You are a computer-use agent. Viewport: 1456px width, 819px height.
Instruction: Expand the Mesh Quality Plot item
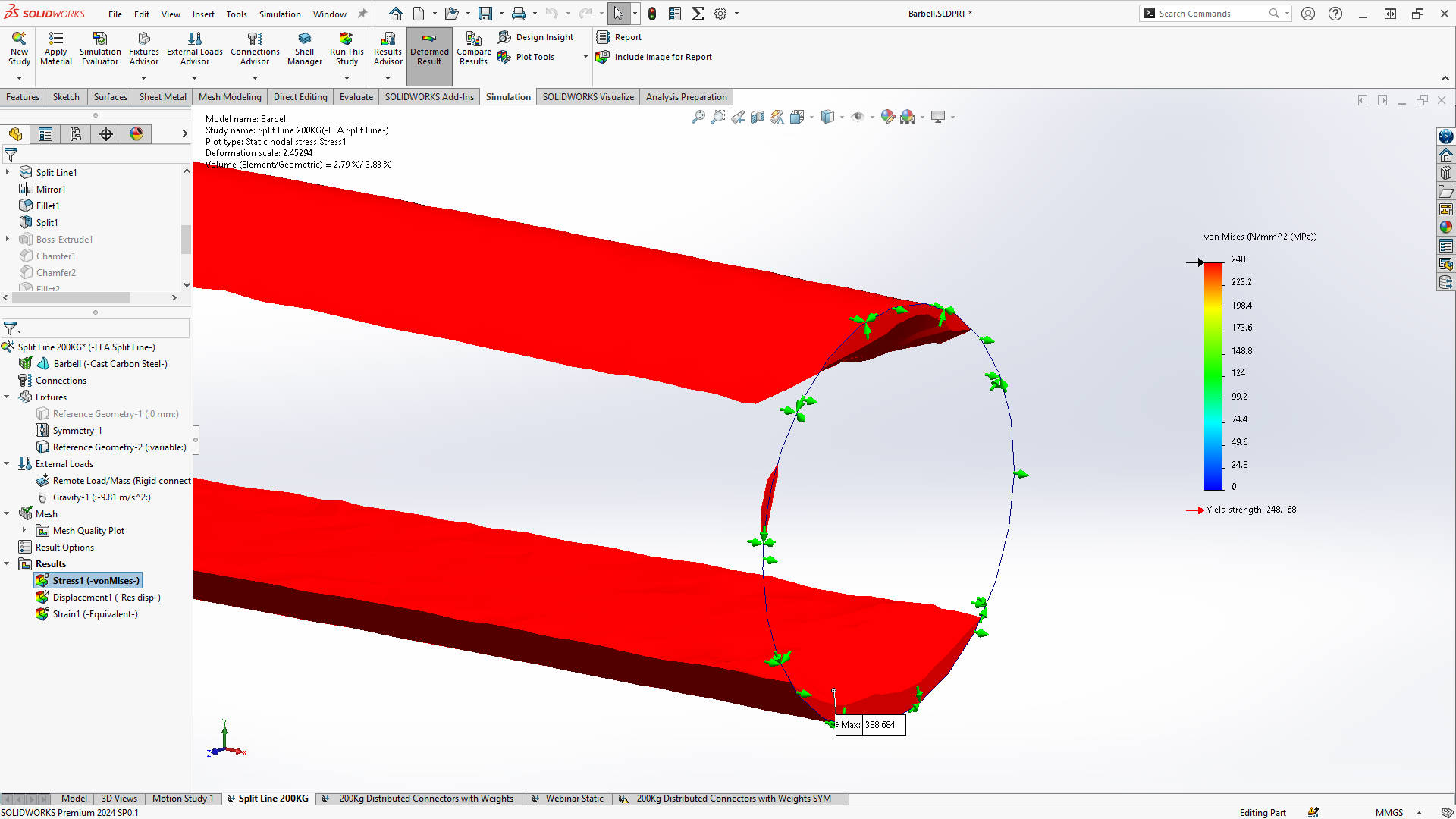[x=24, y=530]
